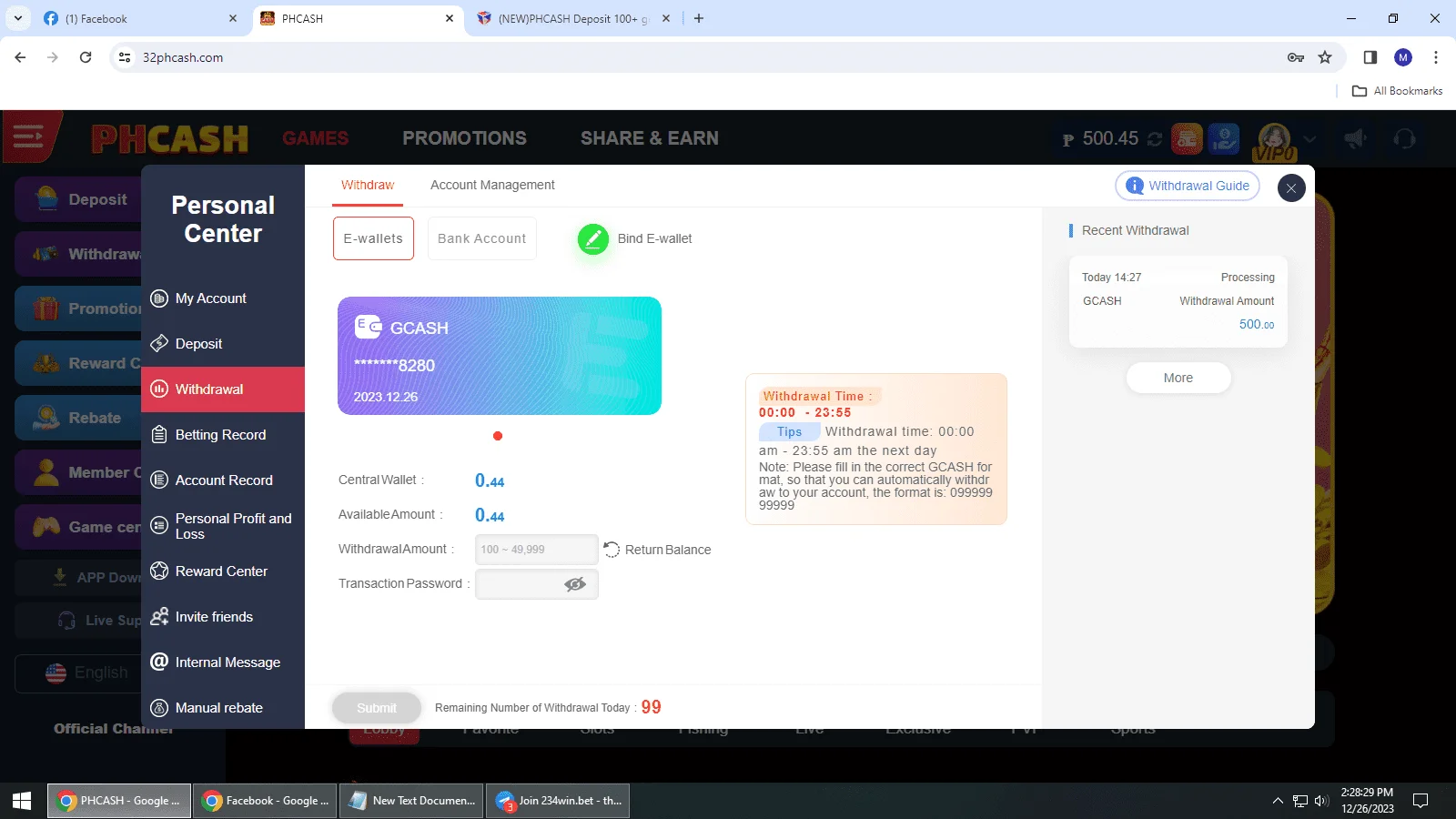Switch to the (NEW)PHCASH Deposit browser tab
Image resolution: width=1456 pixels, height=819 pixels.
[573, 18]
